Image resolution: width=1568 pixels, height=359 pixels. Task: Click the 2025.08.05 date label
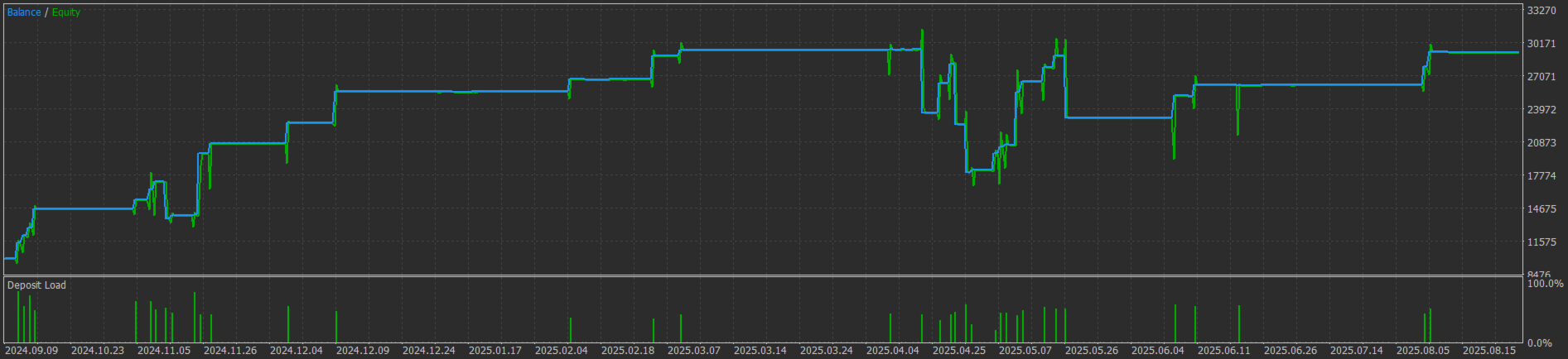[1423, 351]
